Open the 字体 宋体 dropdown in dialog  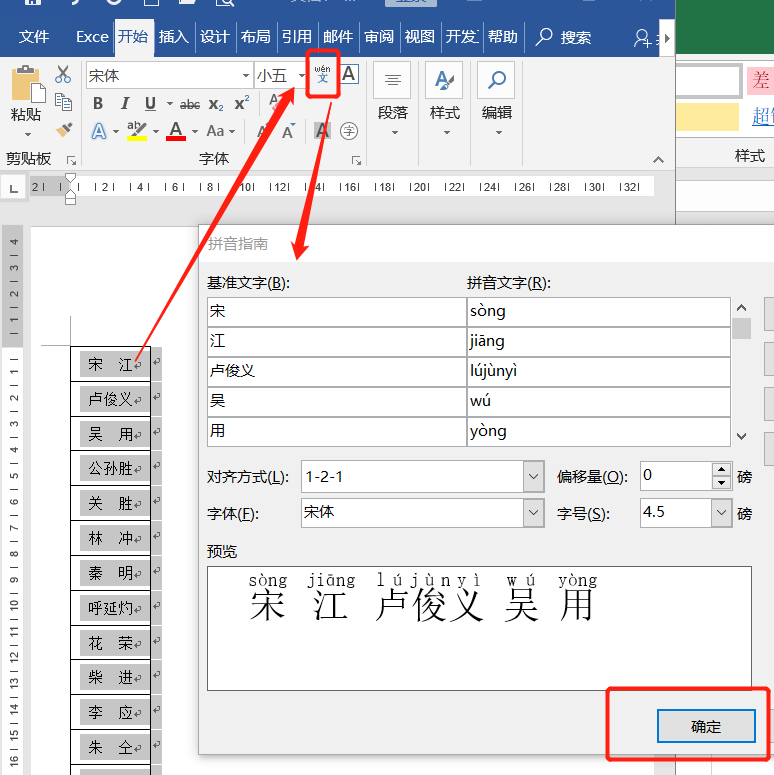tap(533, 513)
